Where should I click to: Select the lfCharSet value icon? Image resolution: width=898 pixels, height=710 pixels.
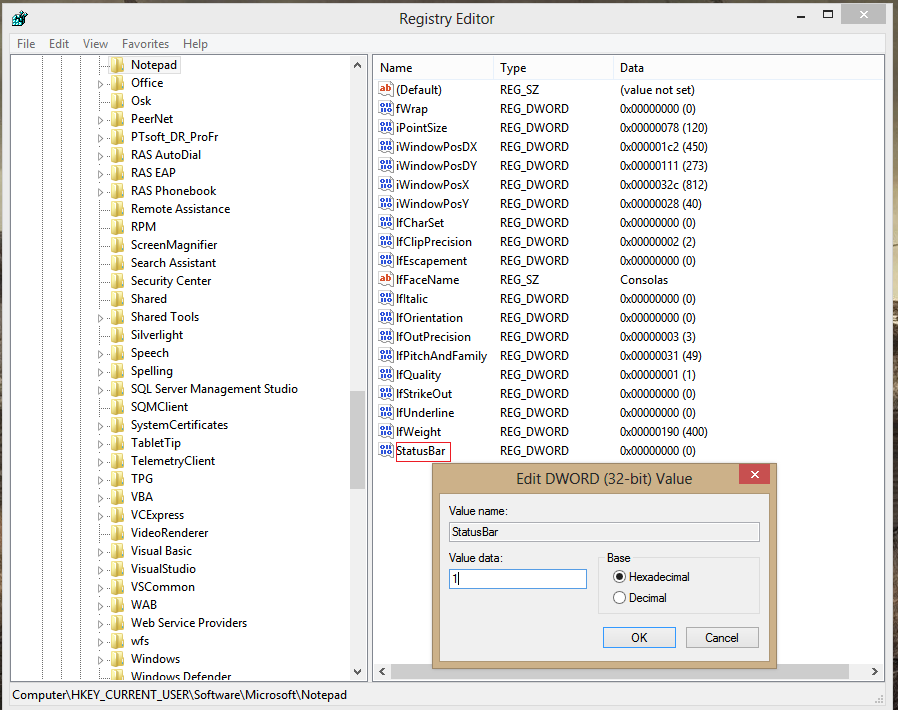pyautogui.click(x=386, y=222)
